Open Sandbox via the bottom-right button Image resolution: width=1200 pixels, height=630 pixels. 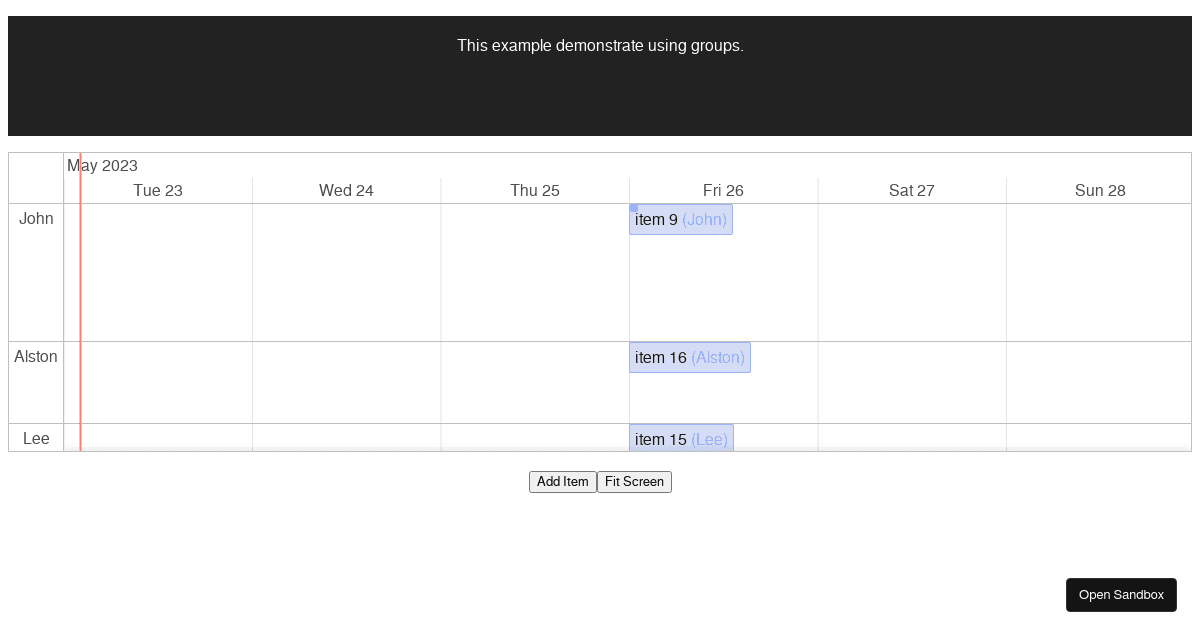point(1121,594)
